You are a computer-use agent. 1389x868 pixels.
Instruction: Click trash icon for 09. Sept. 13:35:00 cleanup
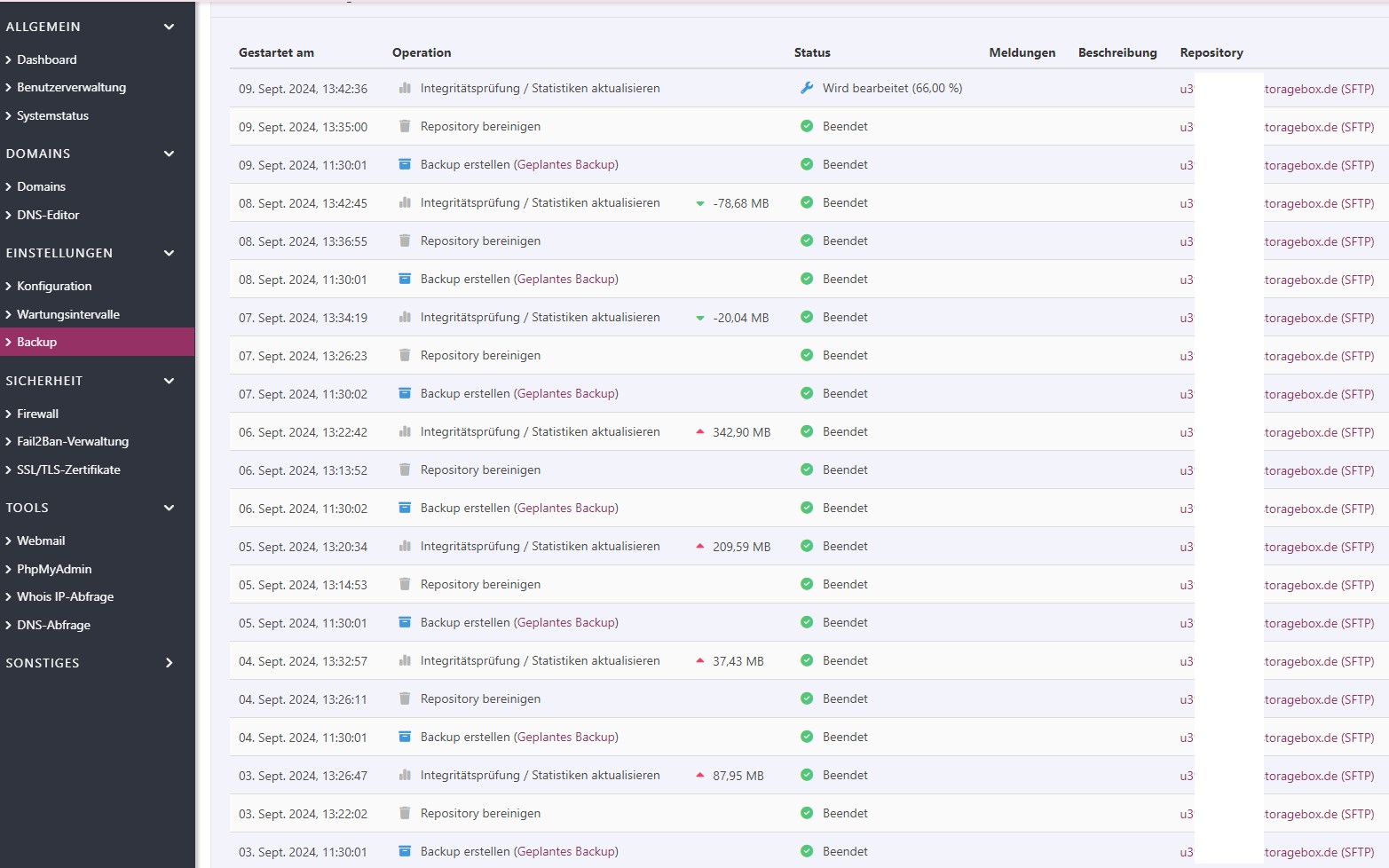pyautogui.click(x=405, y=126)
